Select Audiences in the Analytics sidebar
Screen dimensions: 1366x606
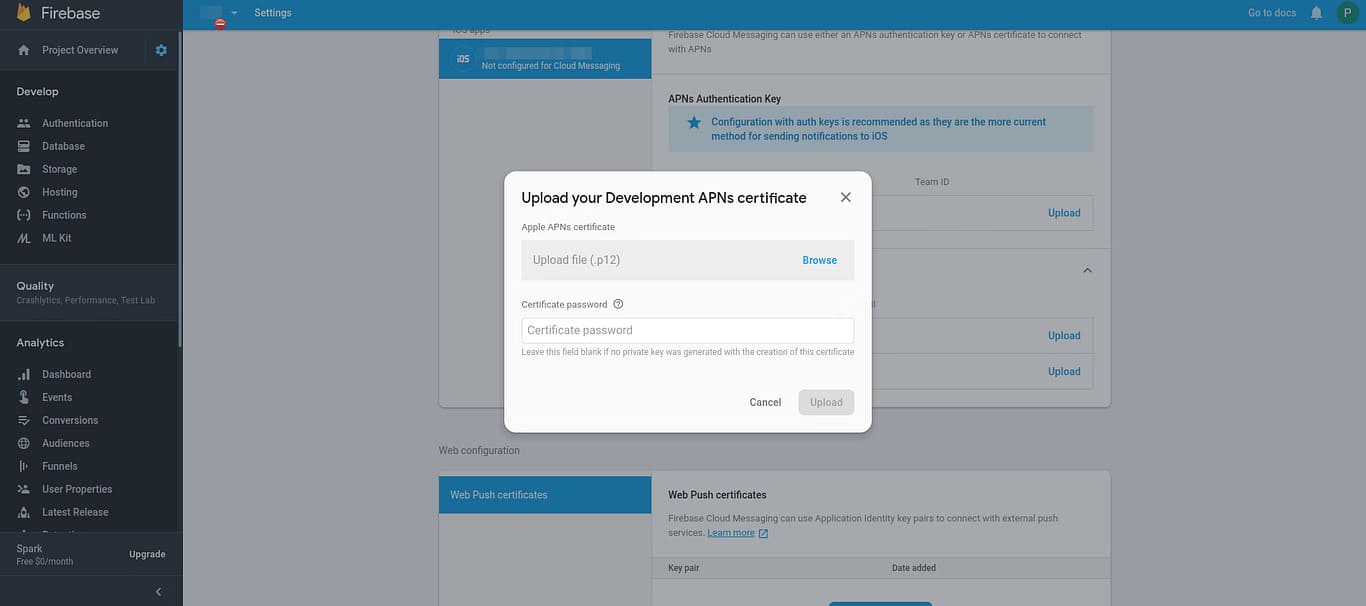tap(65, 442)
